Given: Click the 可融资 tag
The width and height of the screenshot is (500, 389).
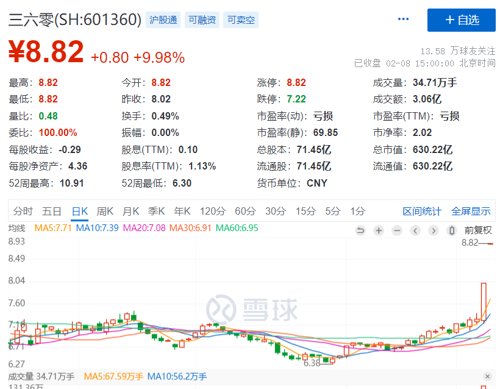Looking at the screenshot, I should click(x=202, y=20).
